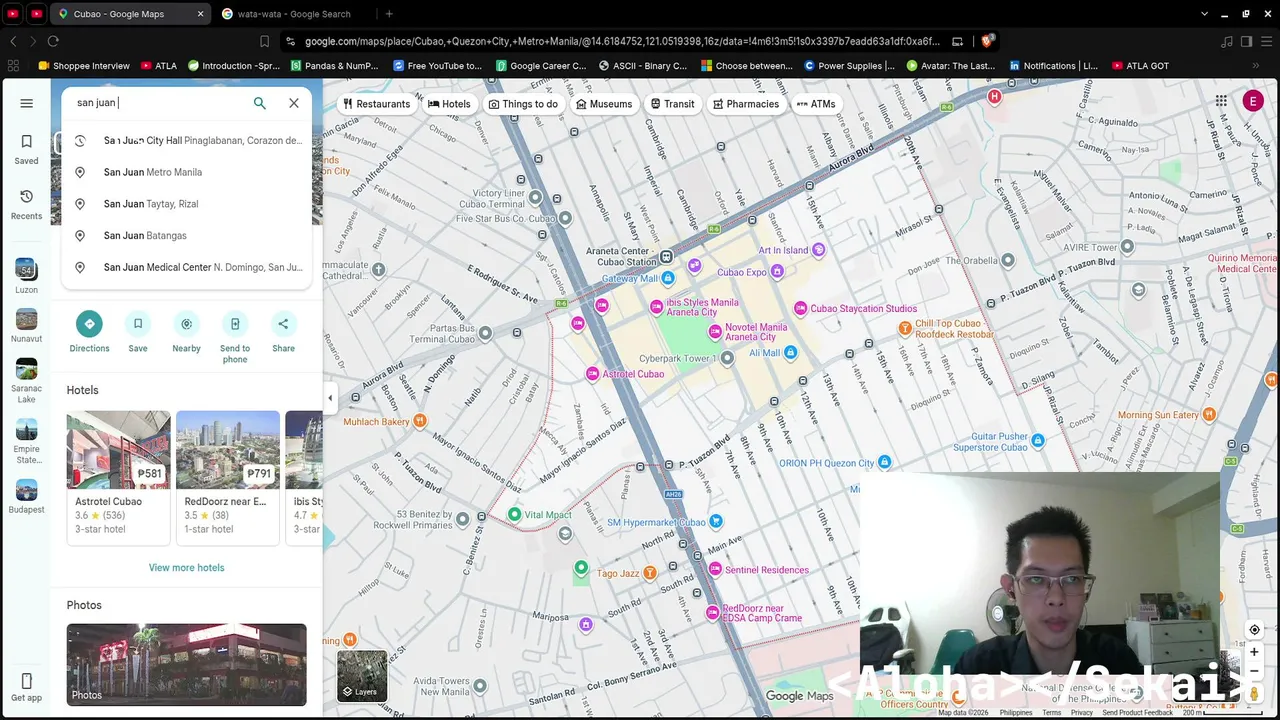Open the Photos thumbnail in side panel

187,665
